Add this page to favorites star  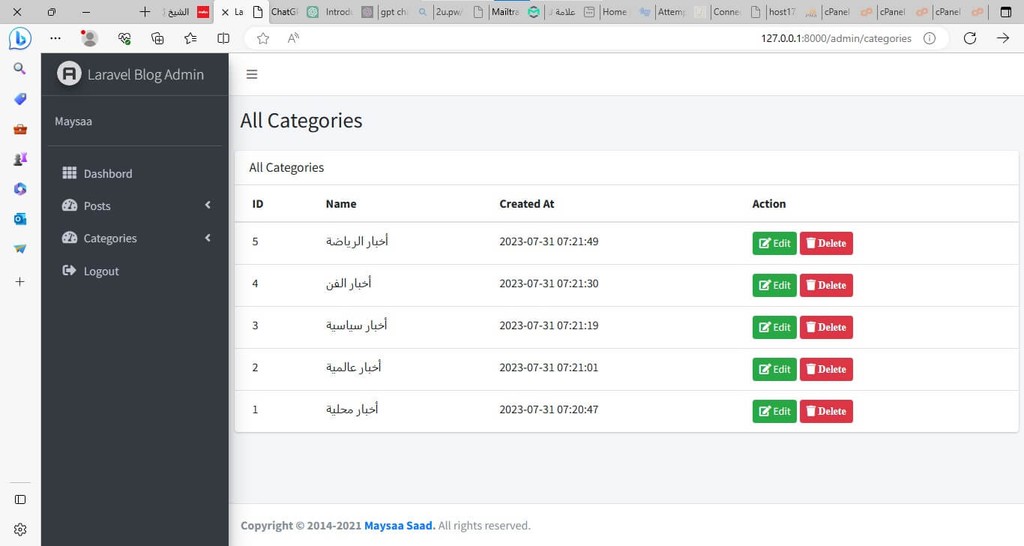263,39
